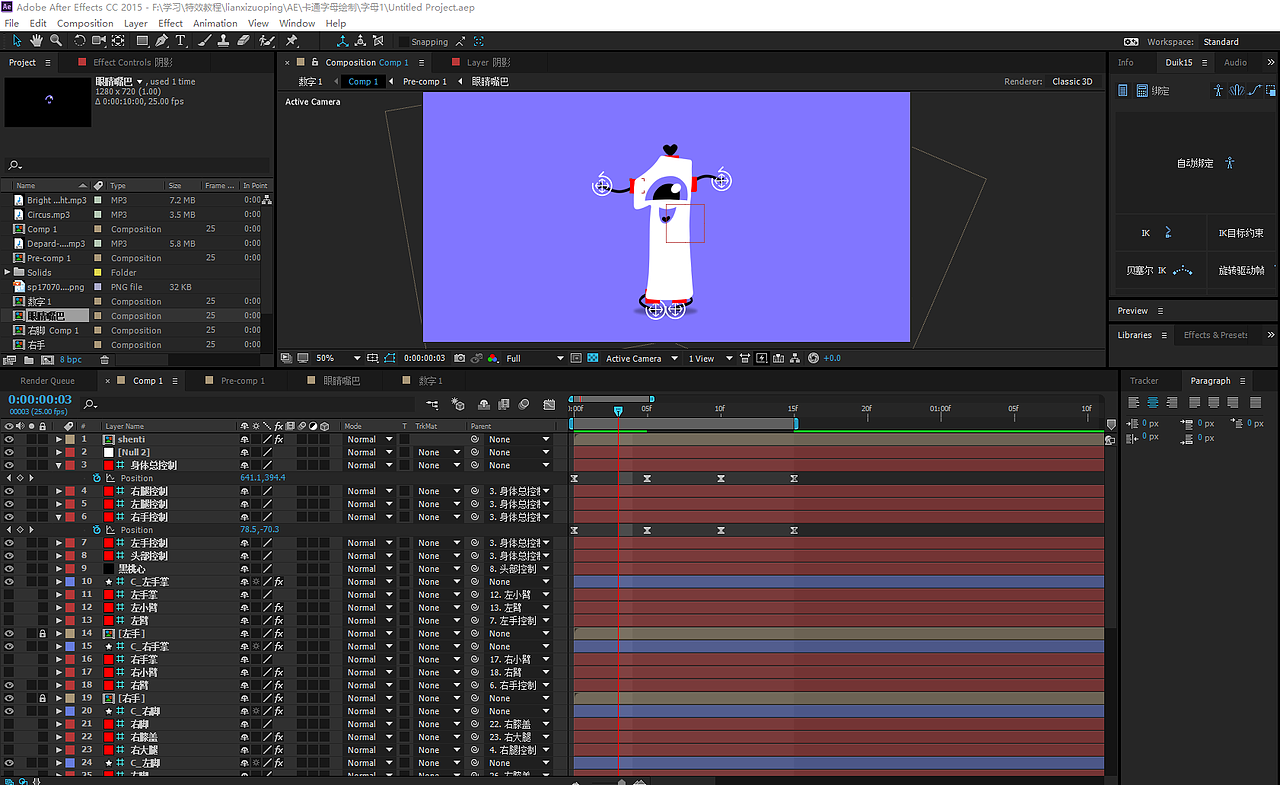Screen dimensions: 1280x785
Task: Switch to the Effect Controls tab
Action: [x=132, y=62]
